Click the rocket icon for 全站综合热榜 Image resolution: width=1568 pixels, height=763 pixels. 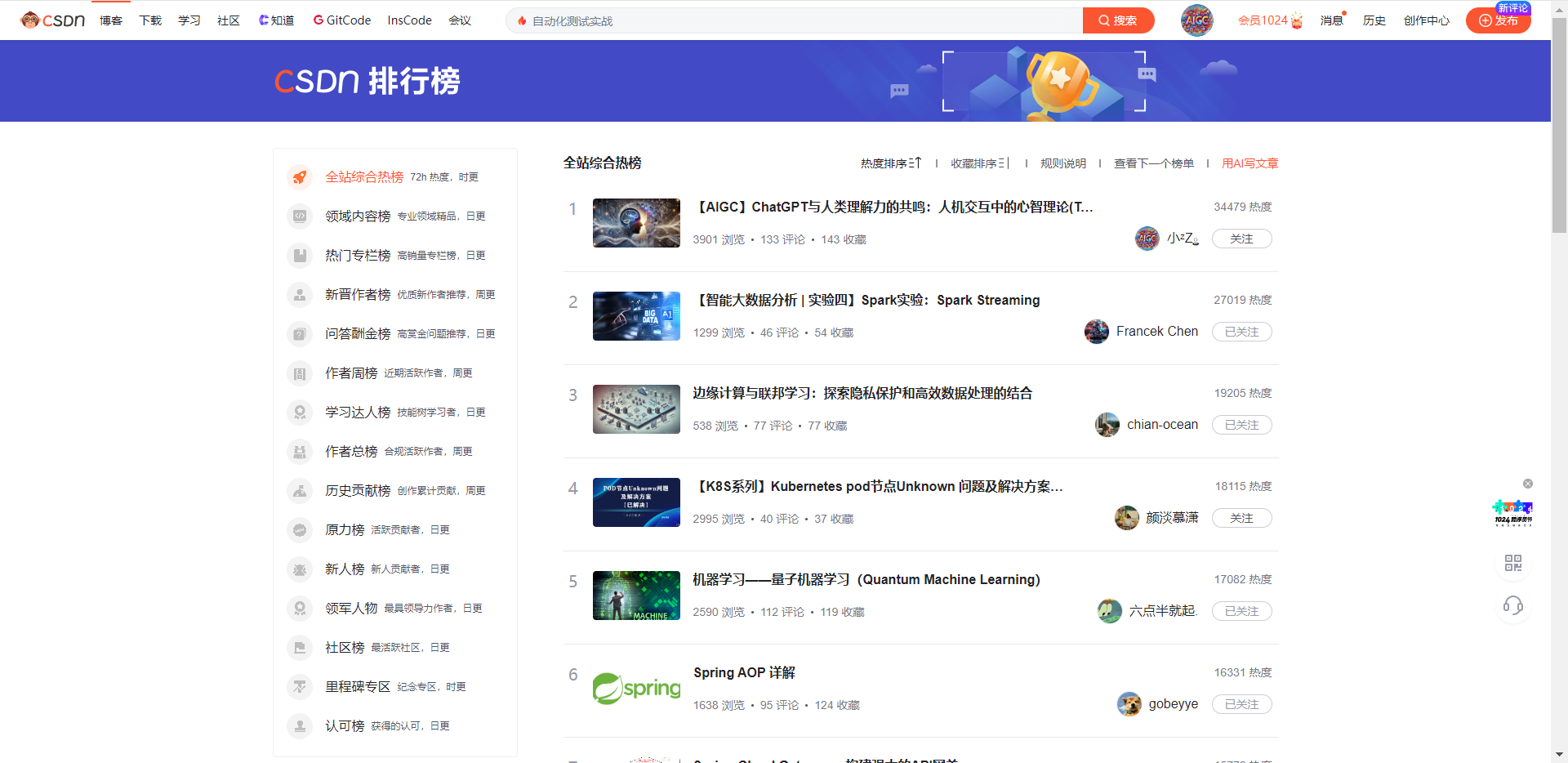[x=300, y=177]
